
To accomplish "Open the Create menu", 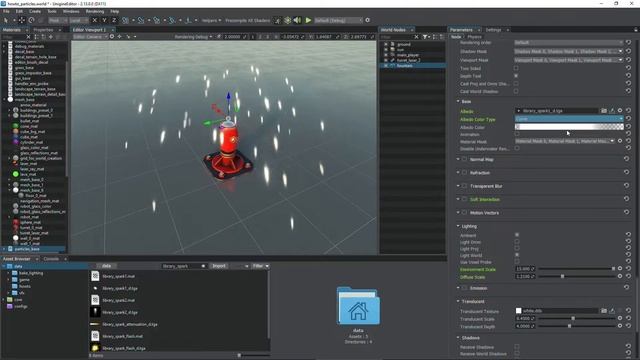I will pyautogui.click(x=35, y=11).
